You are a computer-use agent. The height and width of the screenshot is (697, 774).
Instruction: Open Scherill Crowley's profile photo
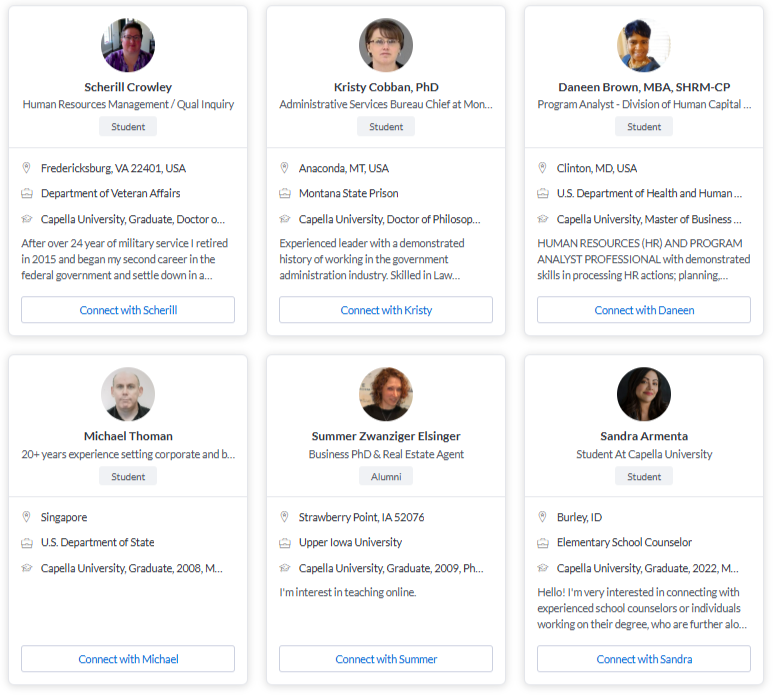pos(128,45)
